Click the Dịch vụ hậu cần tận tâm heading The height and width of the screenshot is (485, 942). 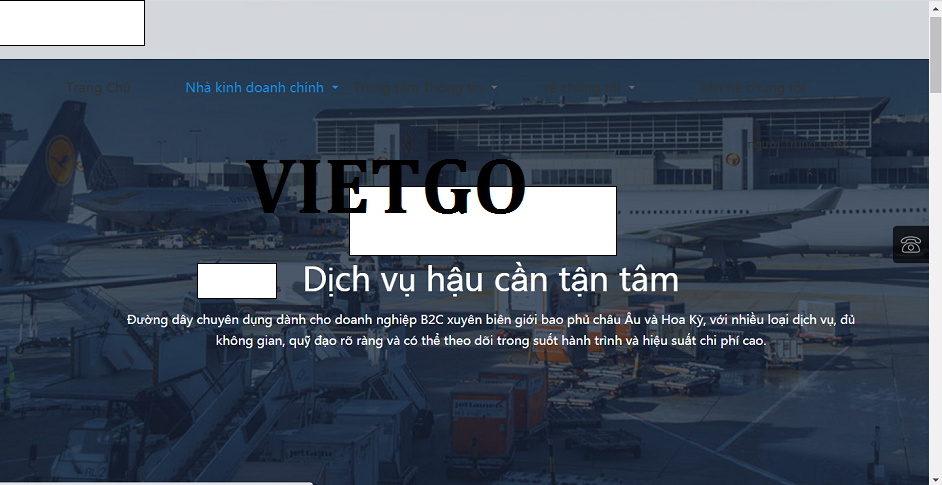490,279
